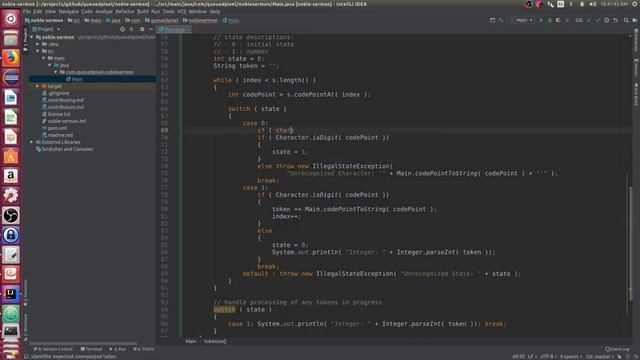
Task: Open the Software Center dock icon
Action: [11, 156]
